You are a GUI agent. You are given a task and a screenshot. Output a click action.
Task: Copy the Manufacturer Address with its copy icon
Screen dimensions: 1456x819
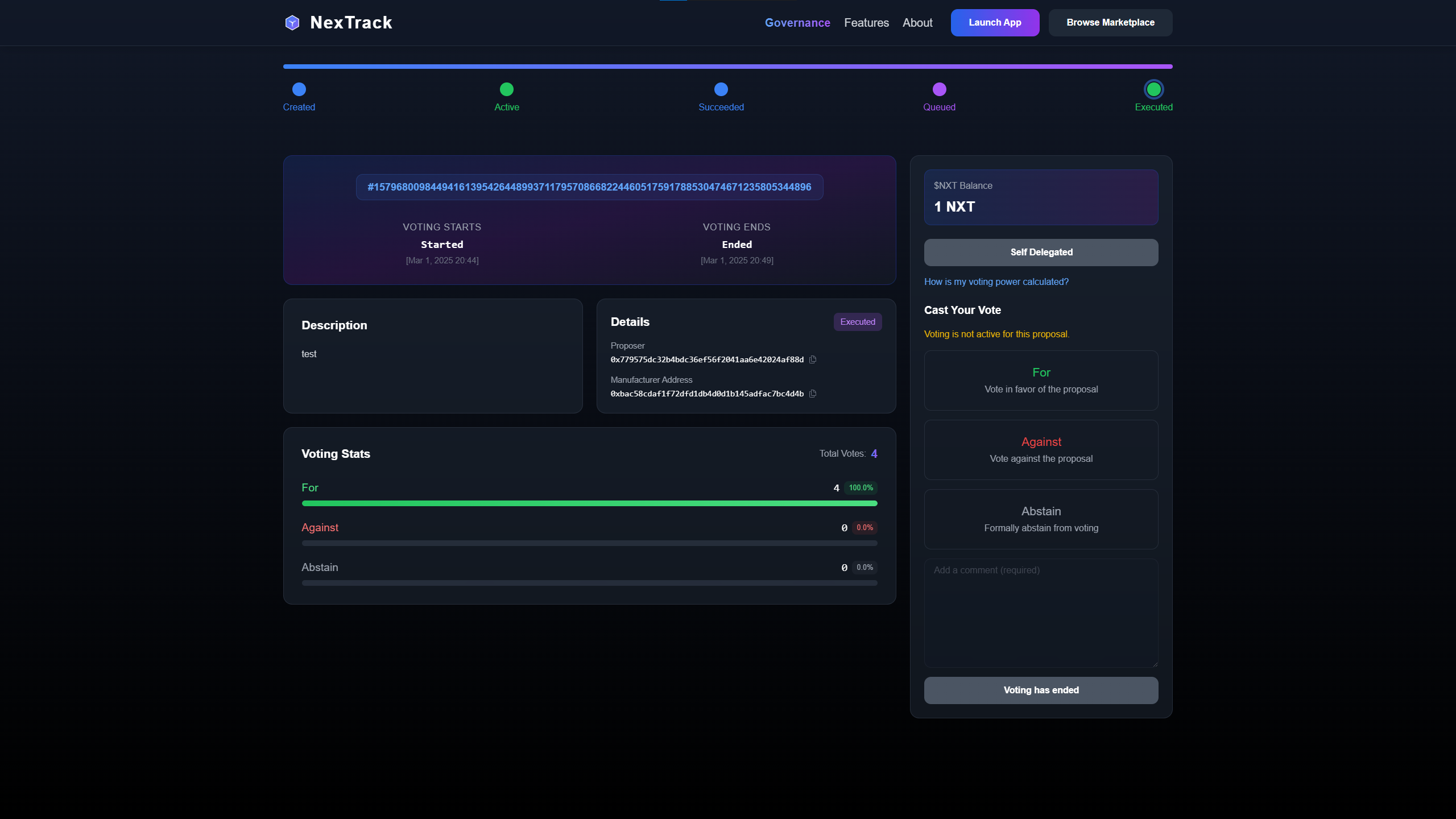[813, 394]
